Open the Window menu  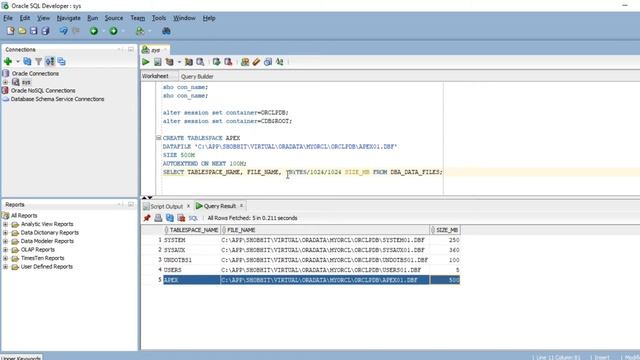184,18
